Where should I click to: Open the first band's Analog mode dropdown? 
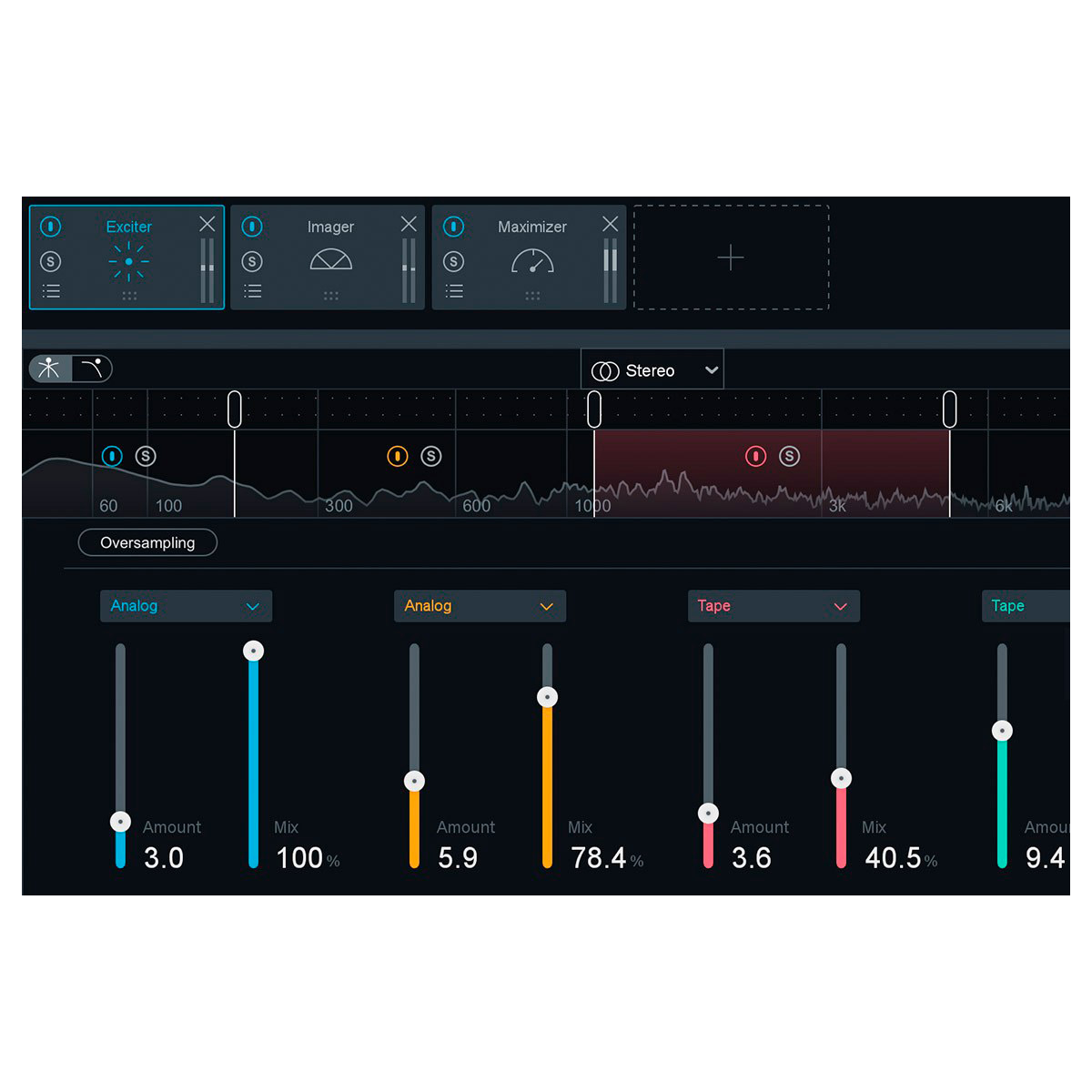pos(186,605)
